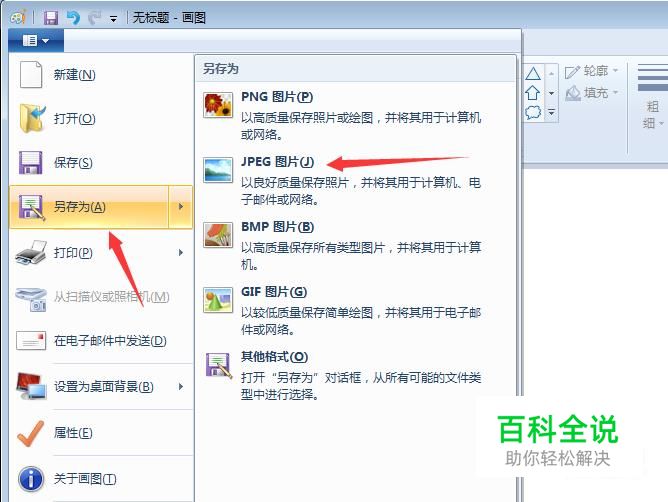Select the 新建(N) menu entry
The width and height of the screenshot is (668, 502).
tap(101, 75)
